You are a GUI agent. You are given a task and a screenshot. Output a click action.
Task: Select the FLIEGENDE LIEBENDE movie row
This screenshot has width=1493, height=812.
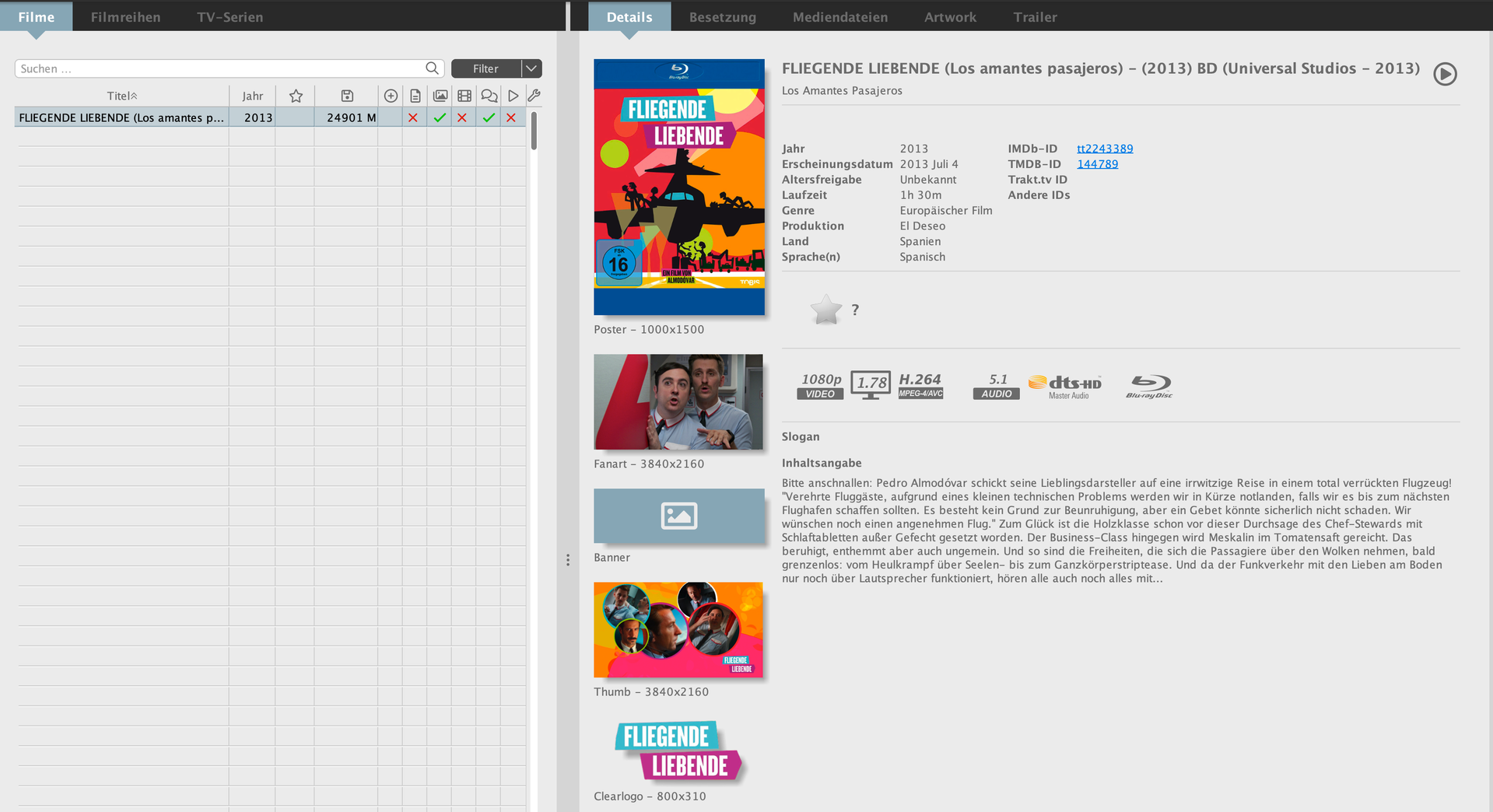(271, 117)
